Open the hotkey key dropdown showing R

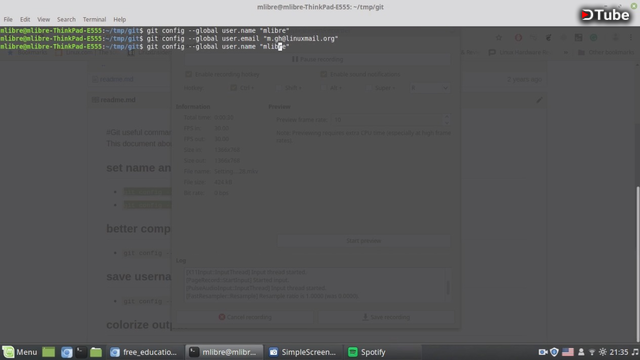point(429,88)
